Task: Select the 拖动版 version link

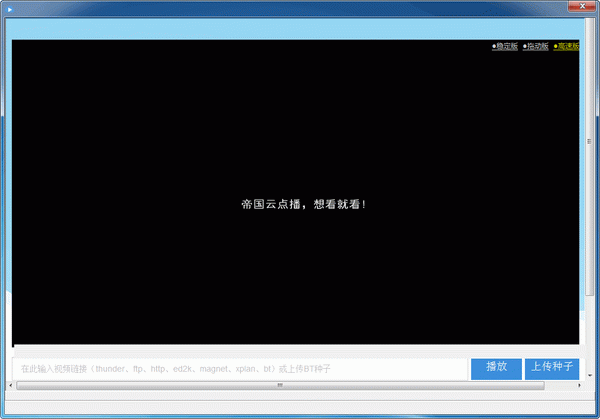Action: [535, 46]
